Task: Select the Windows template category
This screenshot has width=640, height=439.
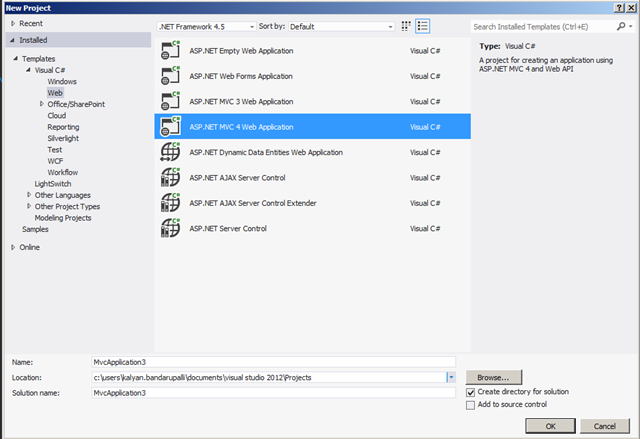Action: pyautogui.click(x=62, y=82)
